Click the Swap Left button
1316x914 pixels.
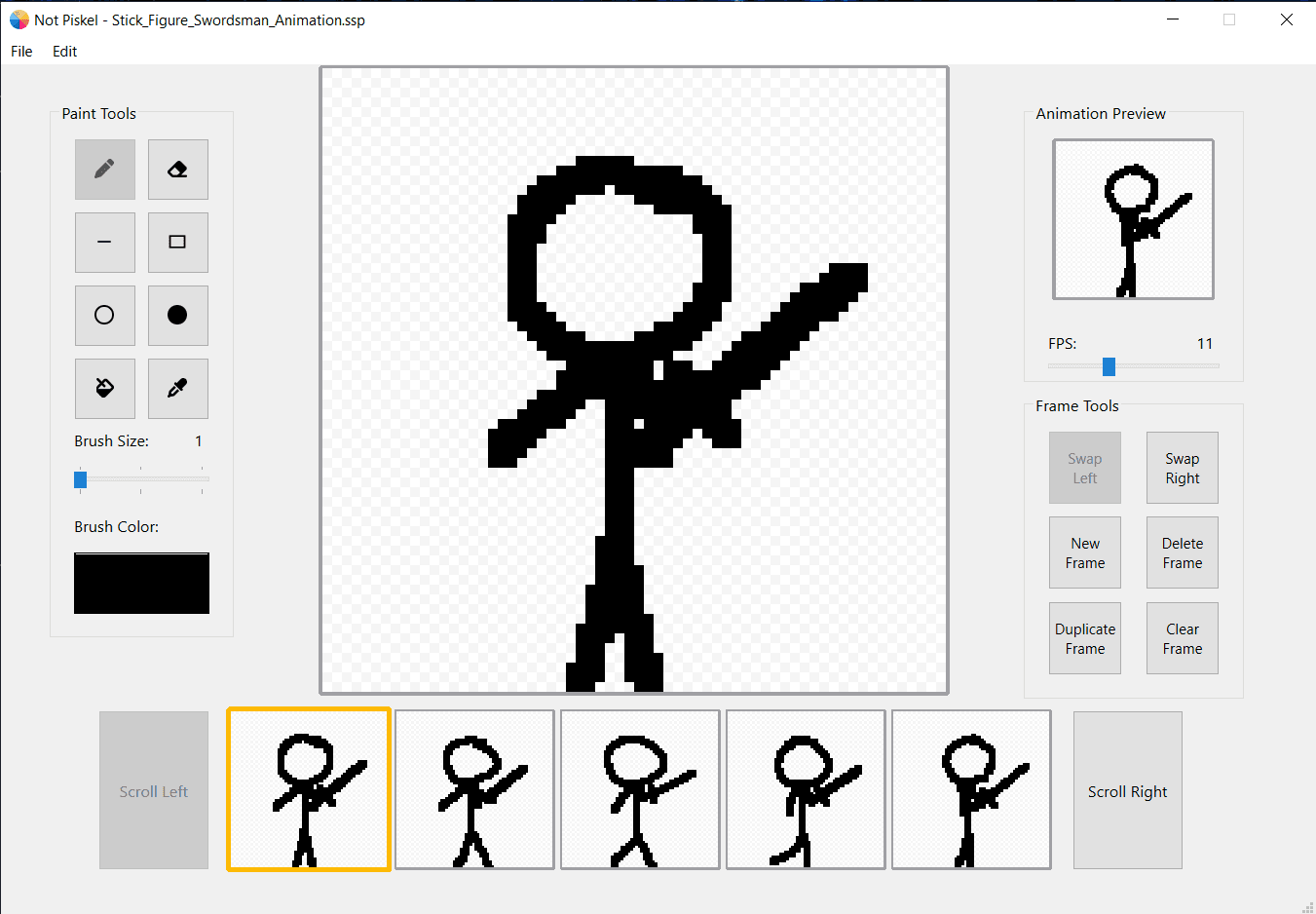(1085, 468)
